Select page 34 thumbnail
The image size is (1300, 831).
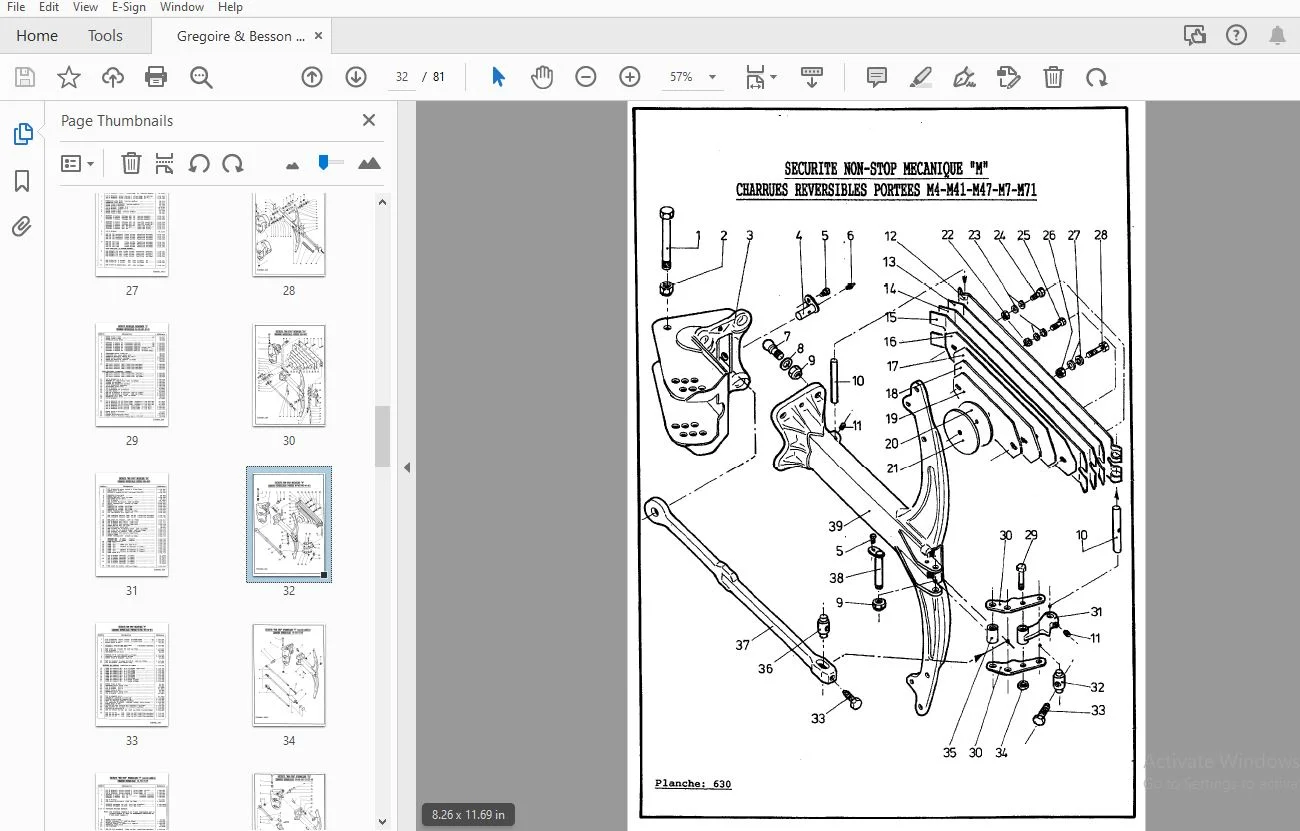[289, 675]
